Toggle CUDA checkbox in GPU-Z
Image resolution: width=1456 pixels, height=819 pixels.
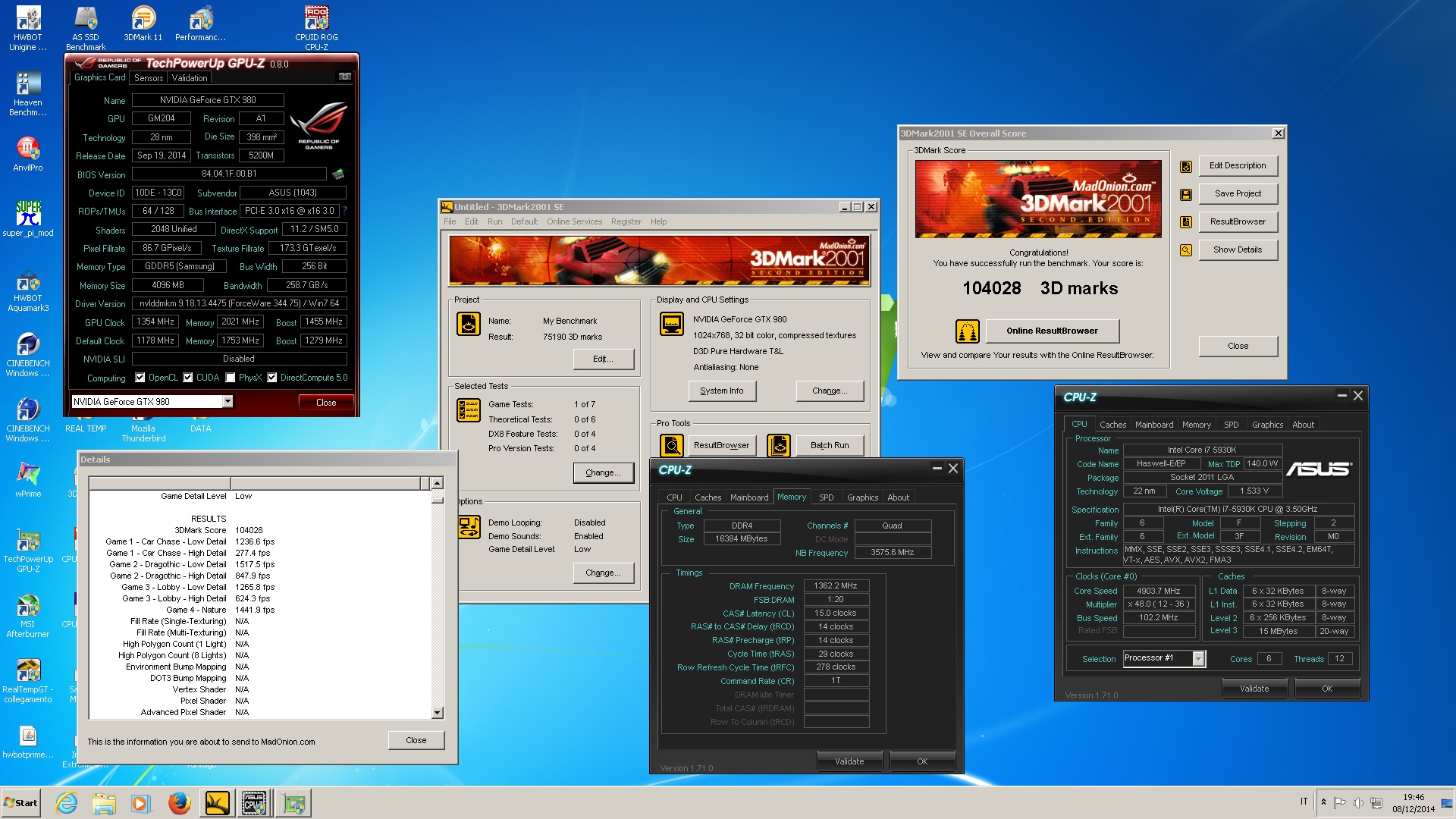(x=187, y=378)
